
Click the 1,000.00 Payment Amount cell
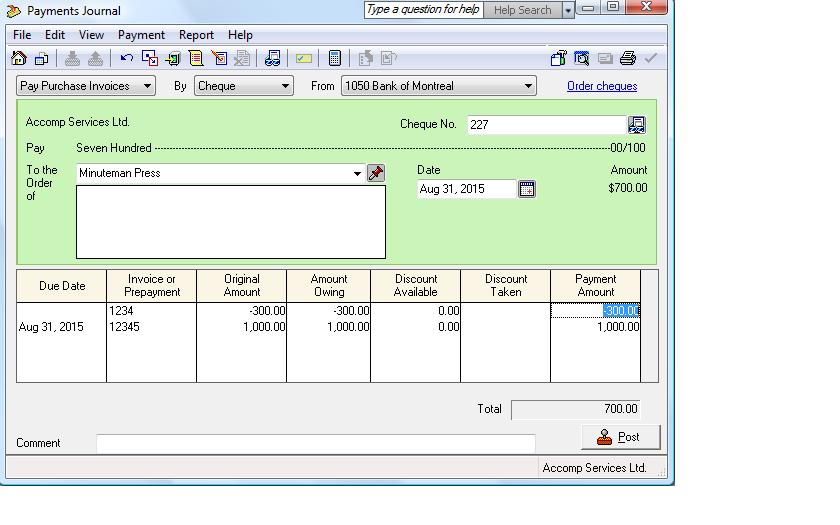click(596, 327)
